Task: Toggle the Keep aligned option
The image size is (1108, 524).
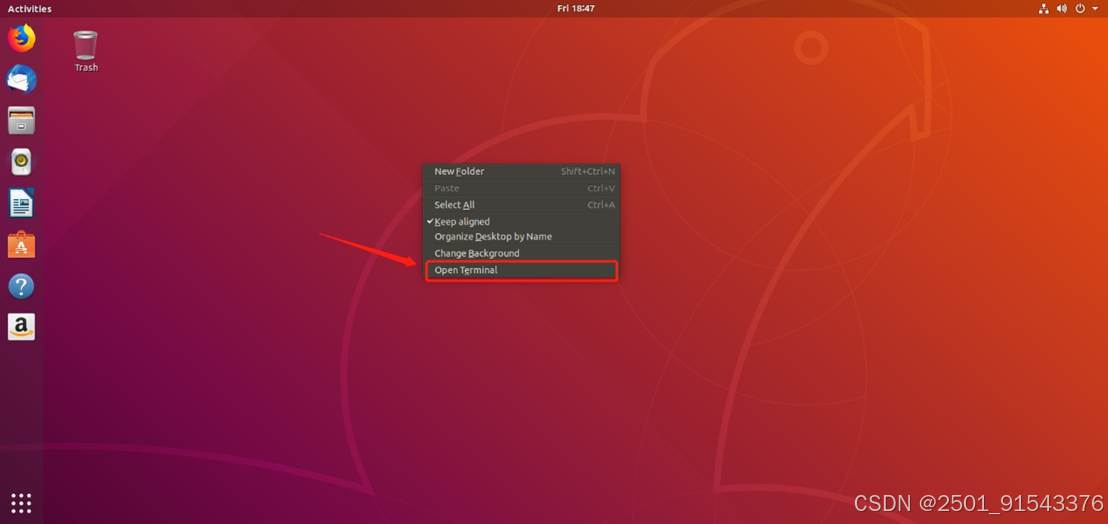Action: click(x=521, y=222)
